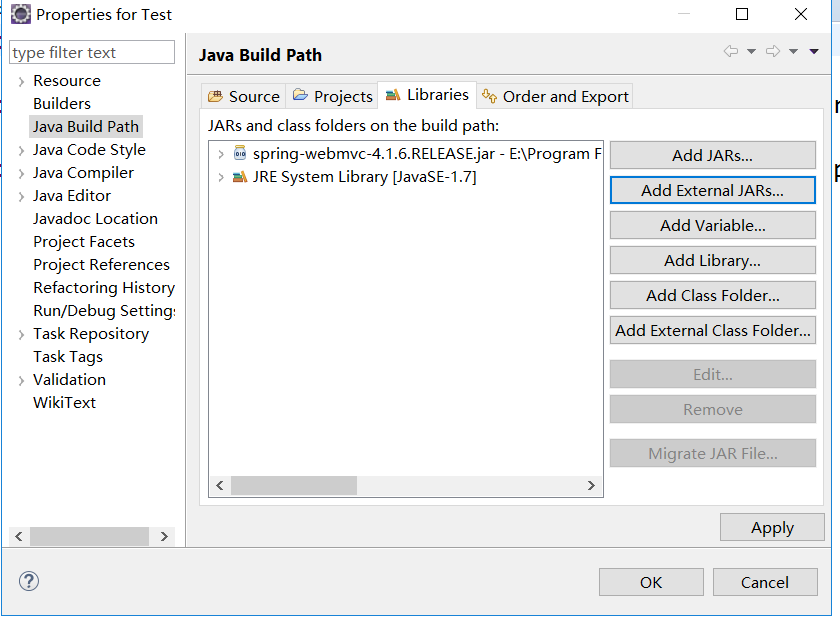Screen dimensions: 840x621
Task: Dismiss dialog with Cancel button
Action: [x=765, y=582]
